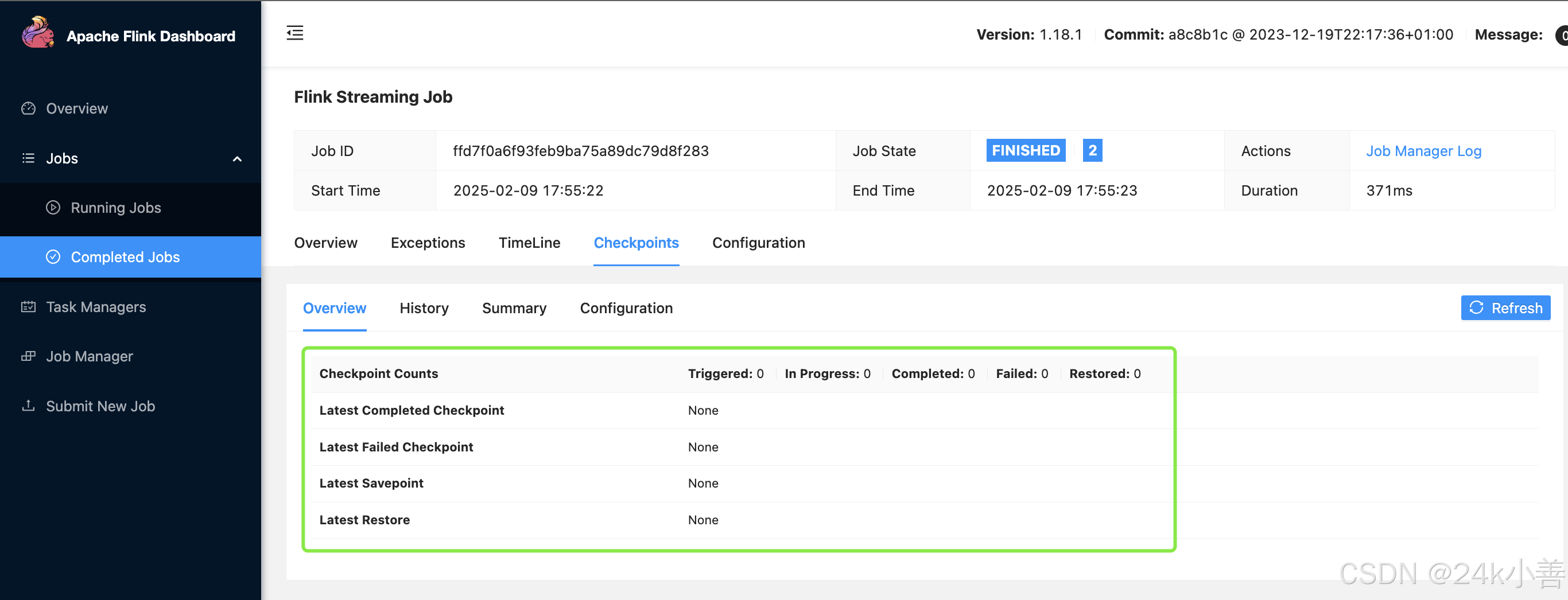The height and width of the screenshot is (600, 1568).
Task: Click the Task Managers schedule icon
Action: click(29, 307)
